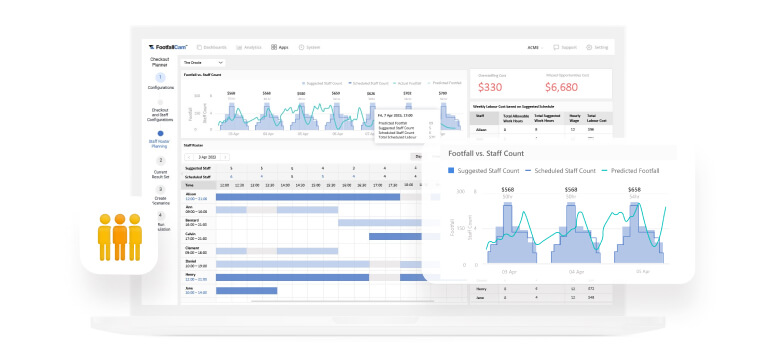The width and height of the screenshot is (768, 360).
Task: Expand the site selection dropdown
Action: click(203, 63)
